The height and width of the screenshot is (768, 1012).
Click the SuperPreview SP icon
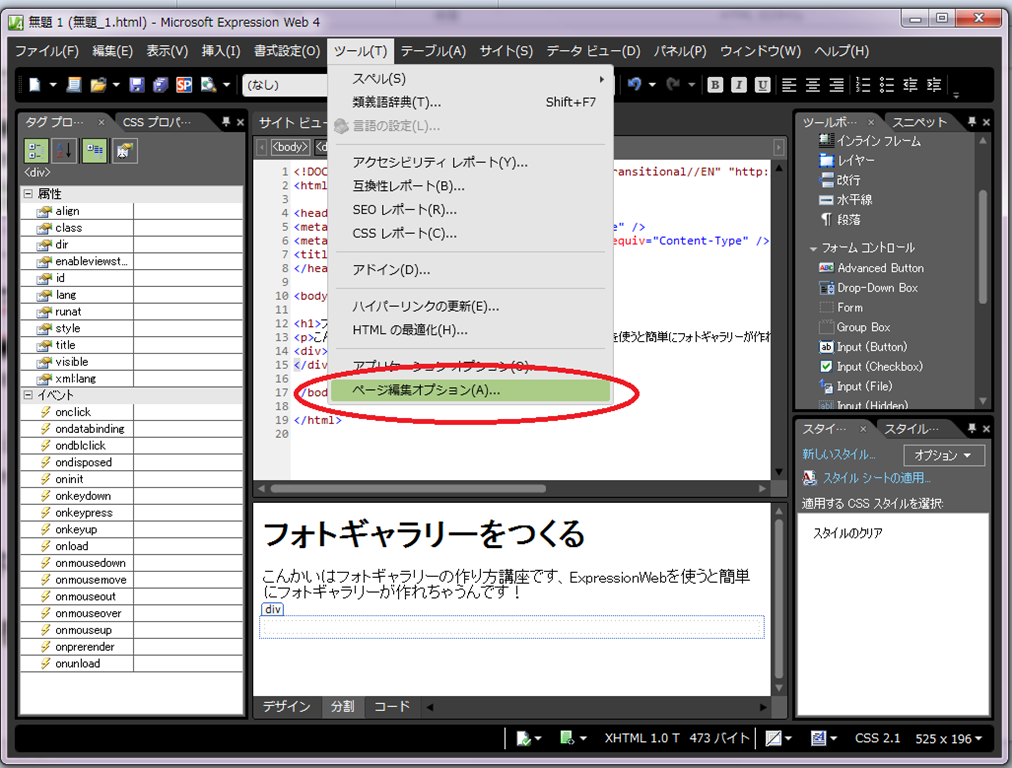[x=184, y=85]
